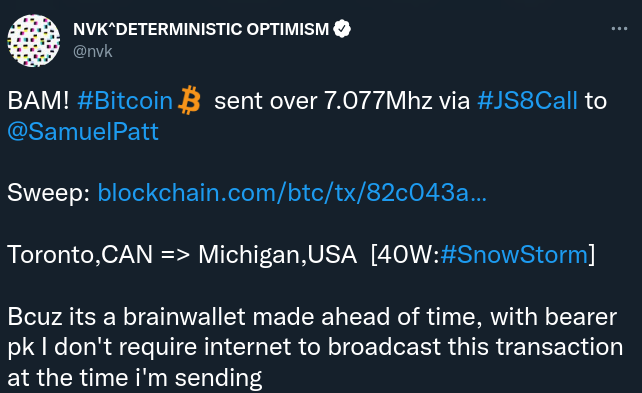This screenshot has width=642, height=393.
Task: Open the more options three-dot menu
Action: (619, 29)
